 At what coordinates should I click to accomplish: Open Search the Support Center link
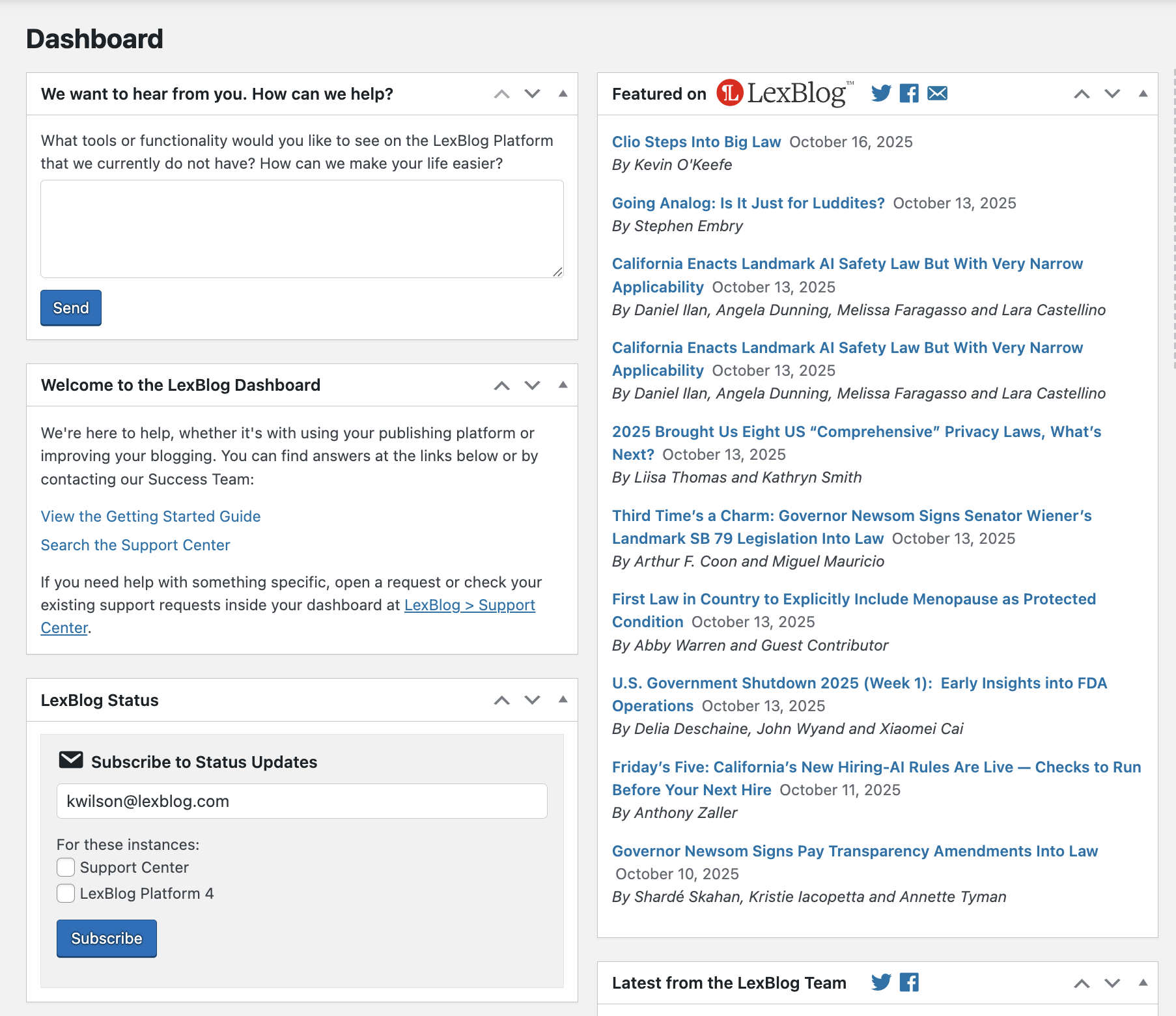pyautogui.click(x=135, y=545)
